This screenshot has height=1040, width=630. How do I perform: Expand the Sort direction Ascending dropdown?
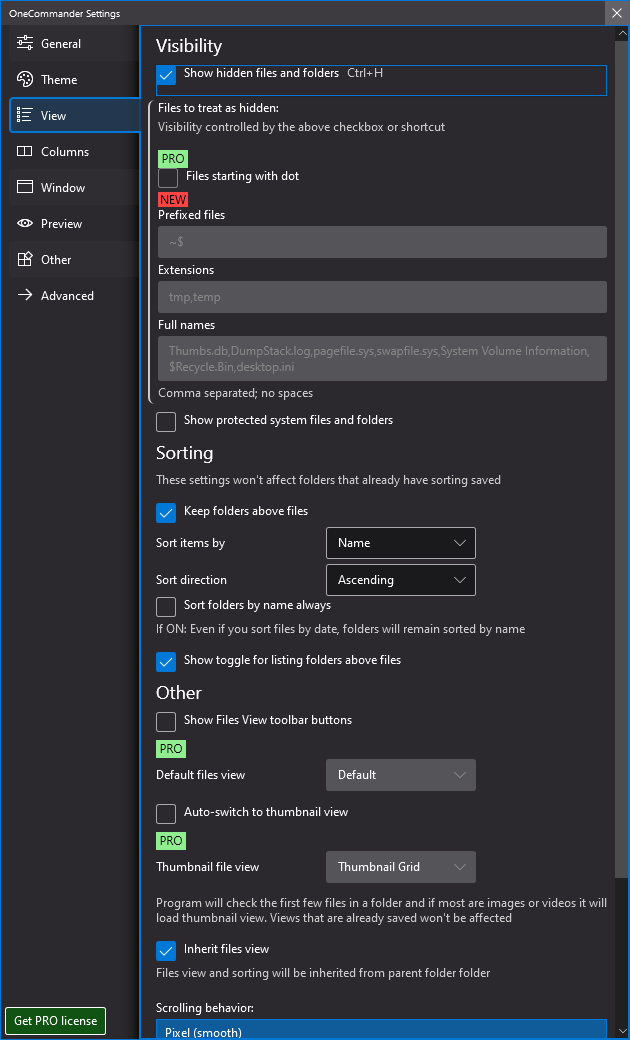click(400, 580)
